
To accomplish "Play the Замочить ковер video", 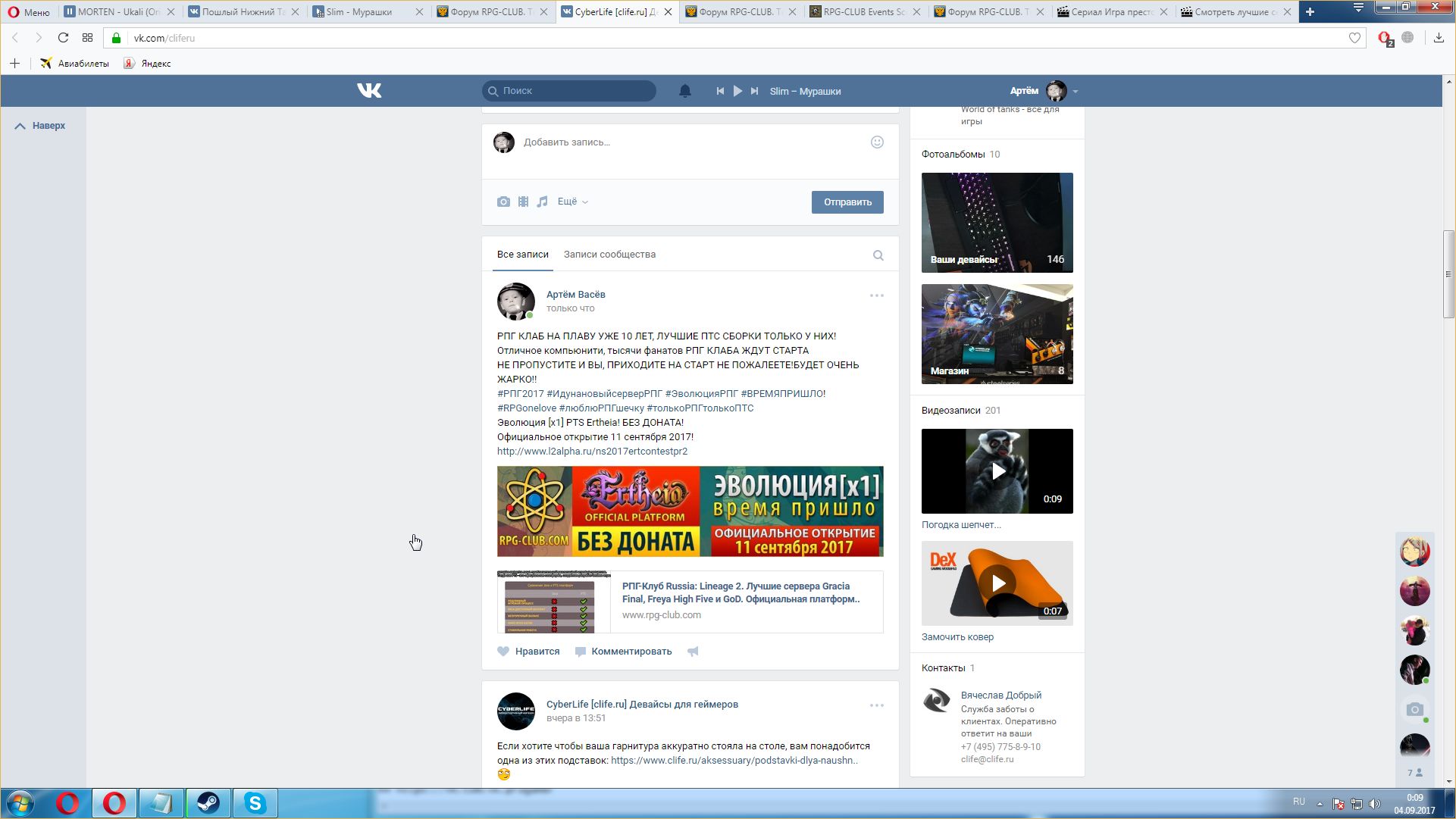I will pyautogui.click(x=997, y=583).
